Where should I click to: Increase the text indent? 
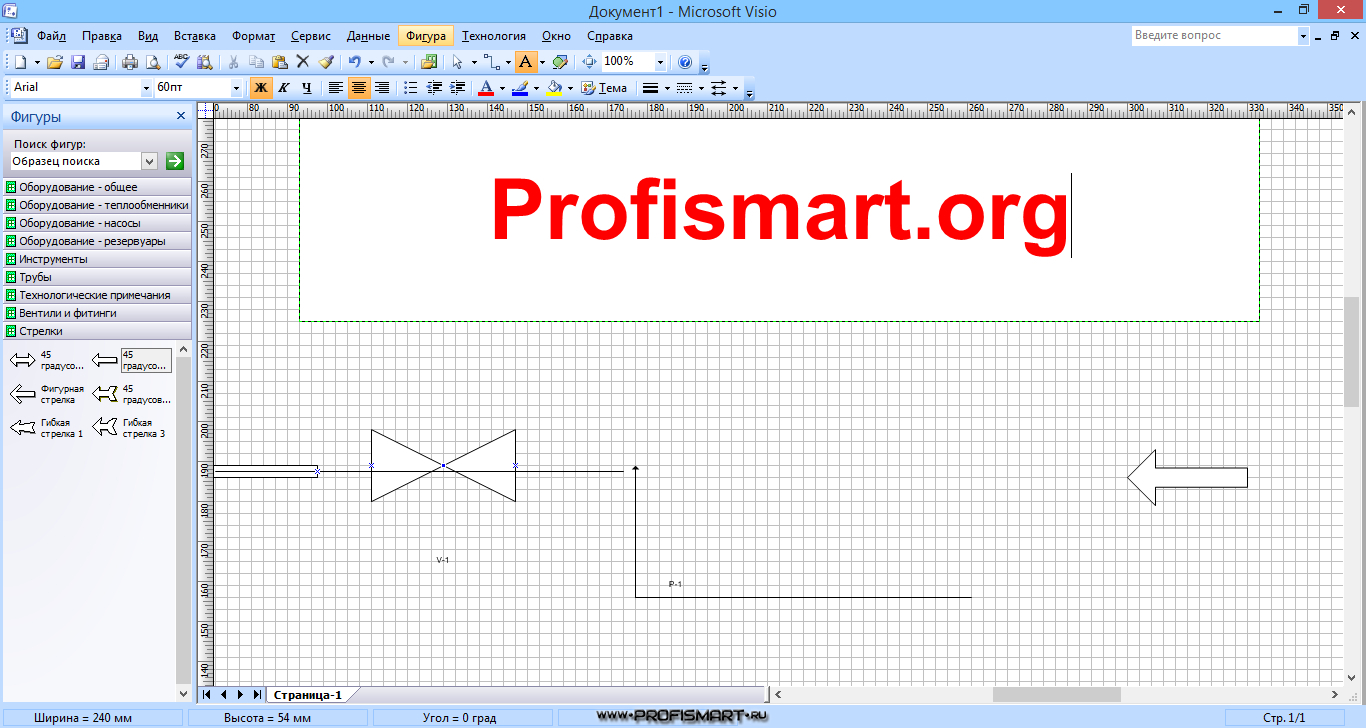(457, 88)
